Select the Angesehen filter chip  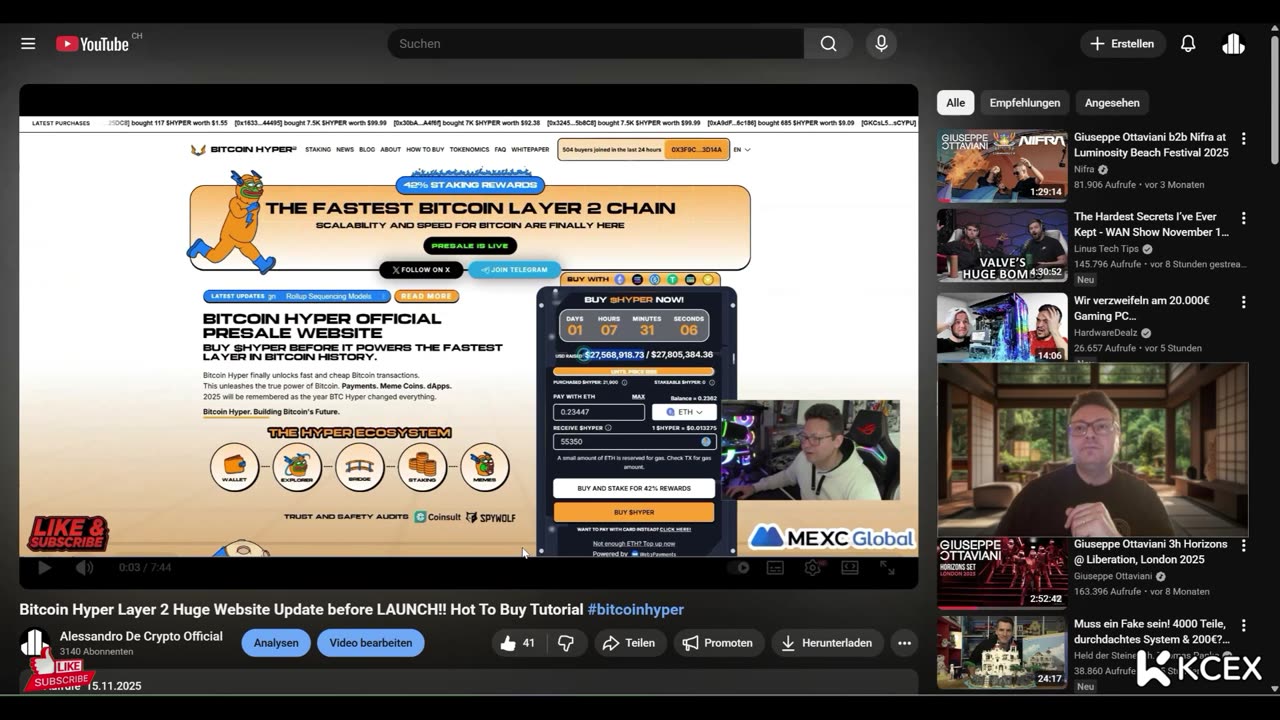pos(1112,102)
